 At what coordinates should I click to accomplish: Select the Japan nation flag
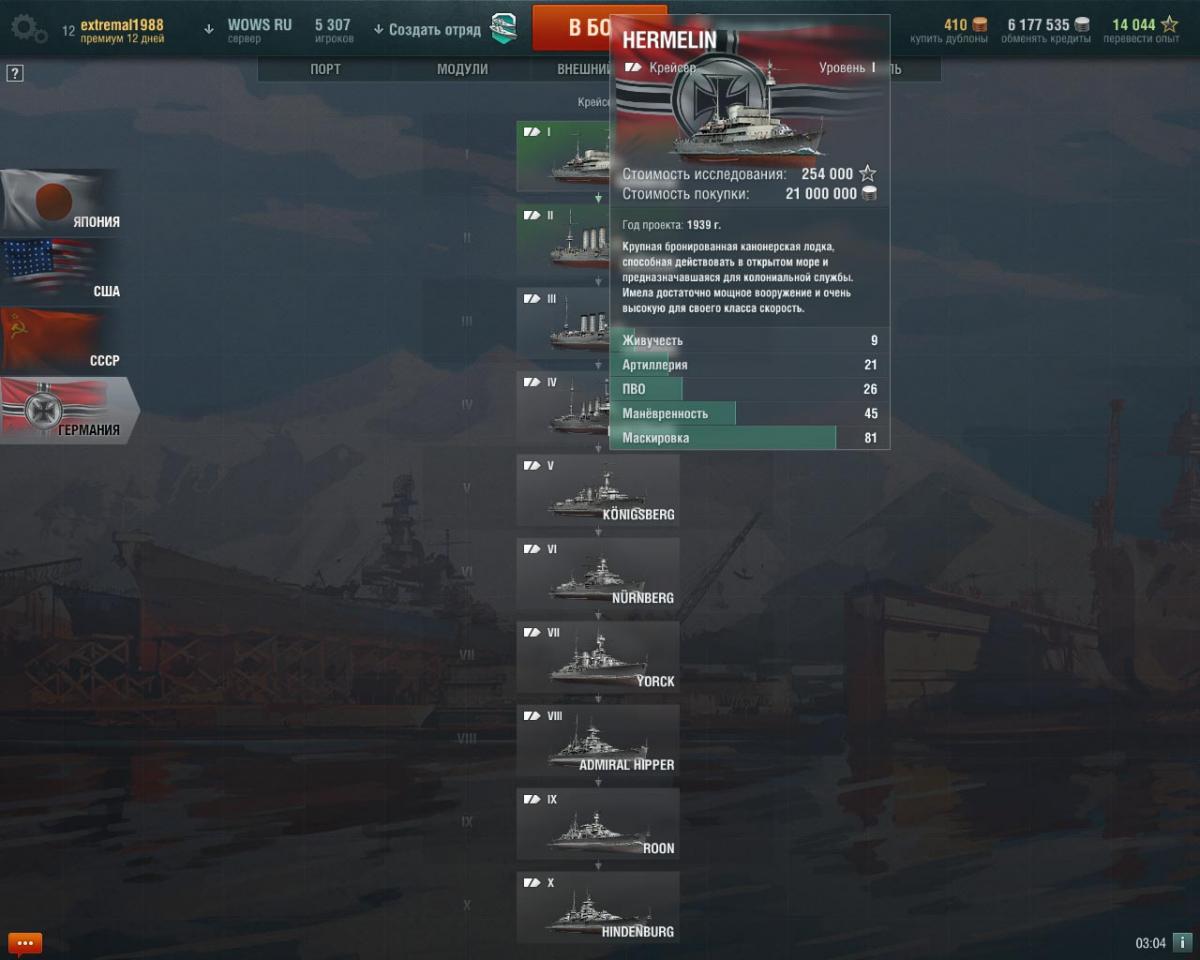[61, 201]
